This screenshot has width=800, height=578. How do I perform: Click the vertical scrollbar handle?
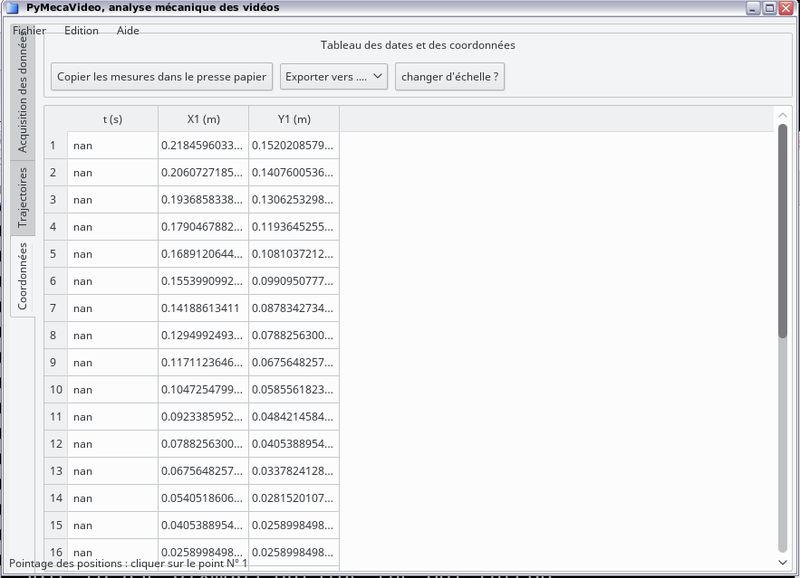(x=783, y=231)
